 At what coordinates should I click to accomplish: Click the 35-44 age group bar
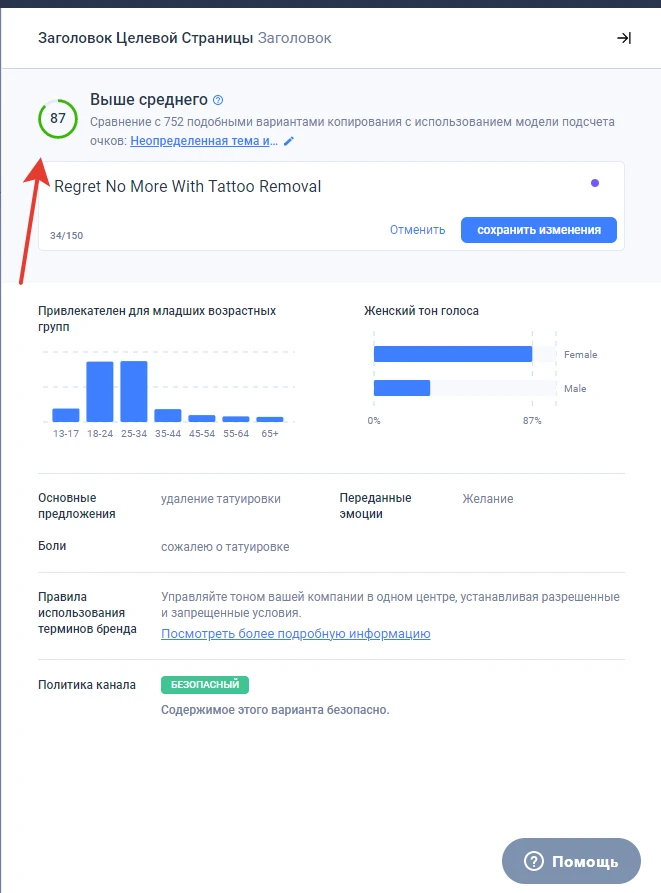coord(168,415)
